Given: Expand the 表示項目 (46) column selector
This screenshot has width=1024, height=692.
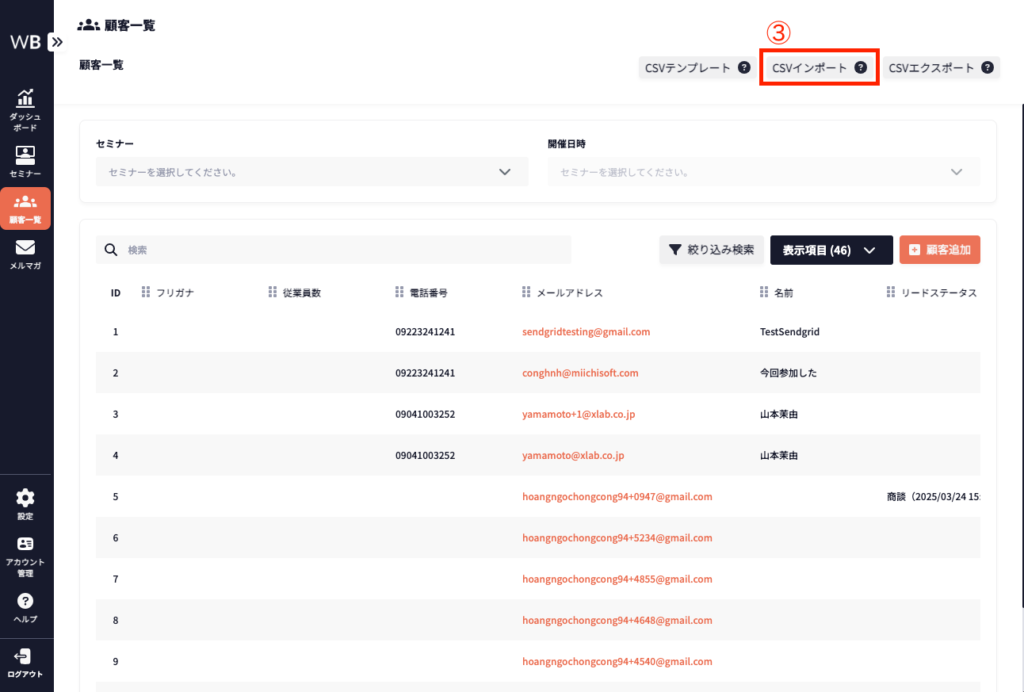Looking at the screenshot, I should pyautogui.click(x=830, y=250).
